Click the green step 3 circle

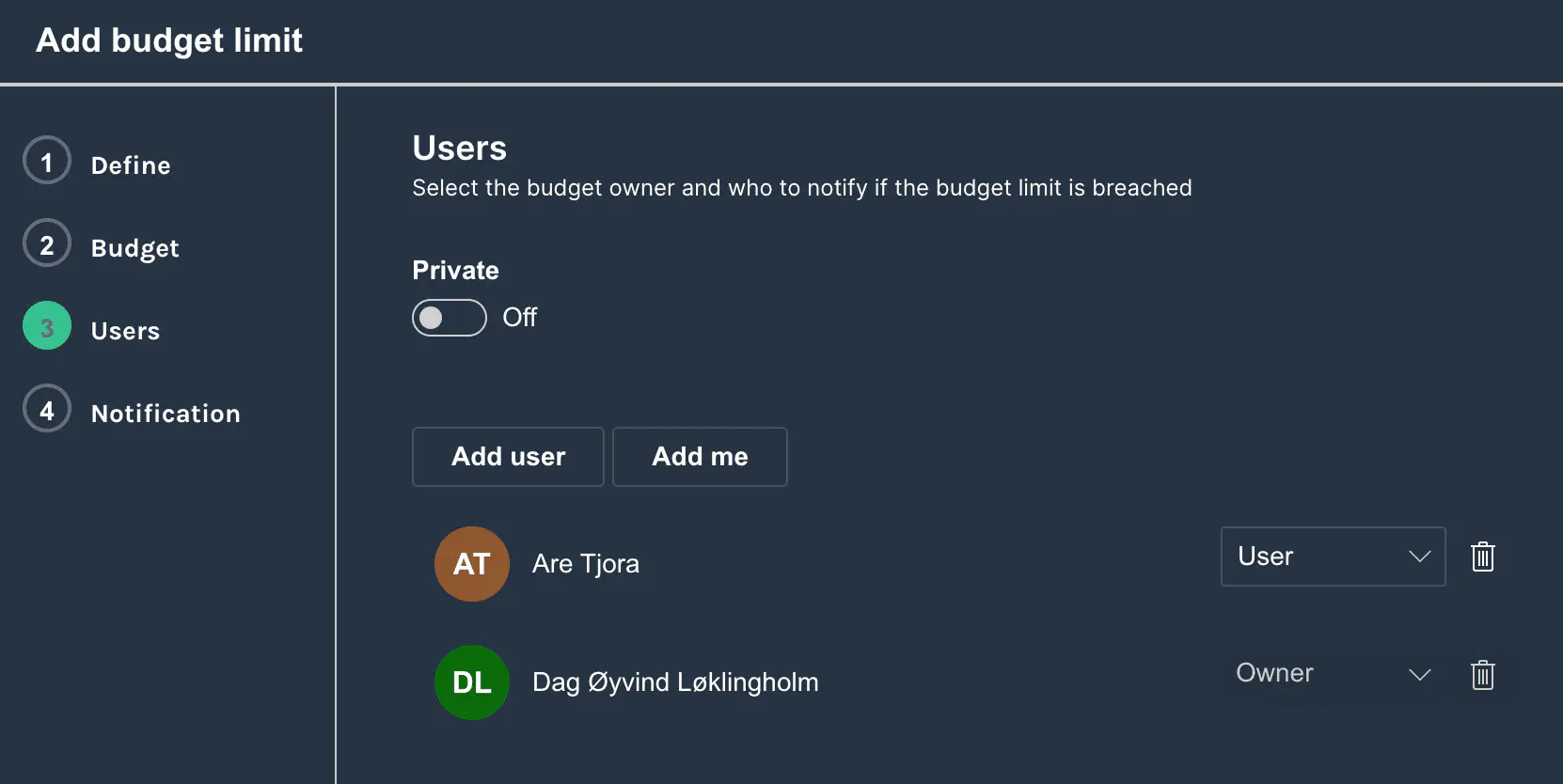(47, 326)
